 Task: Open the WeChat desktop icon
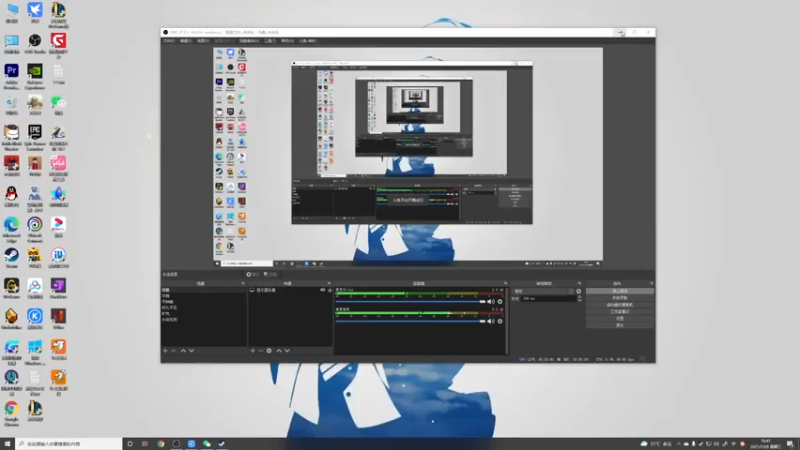[58, 105]
